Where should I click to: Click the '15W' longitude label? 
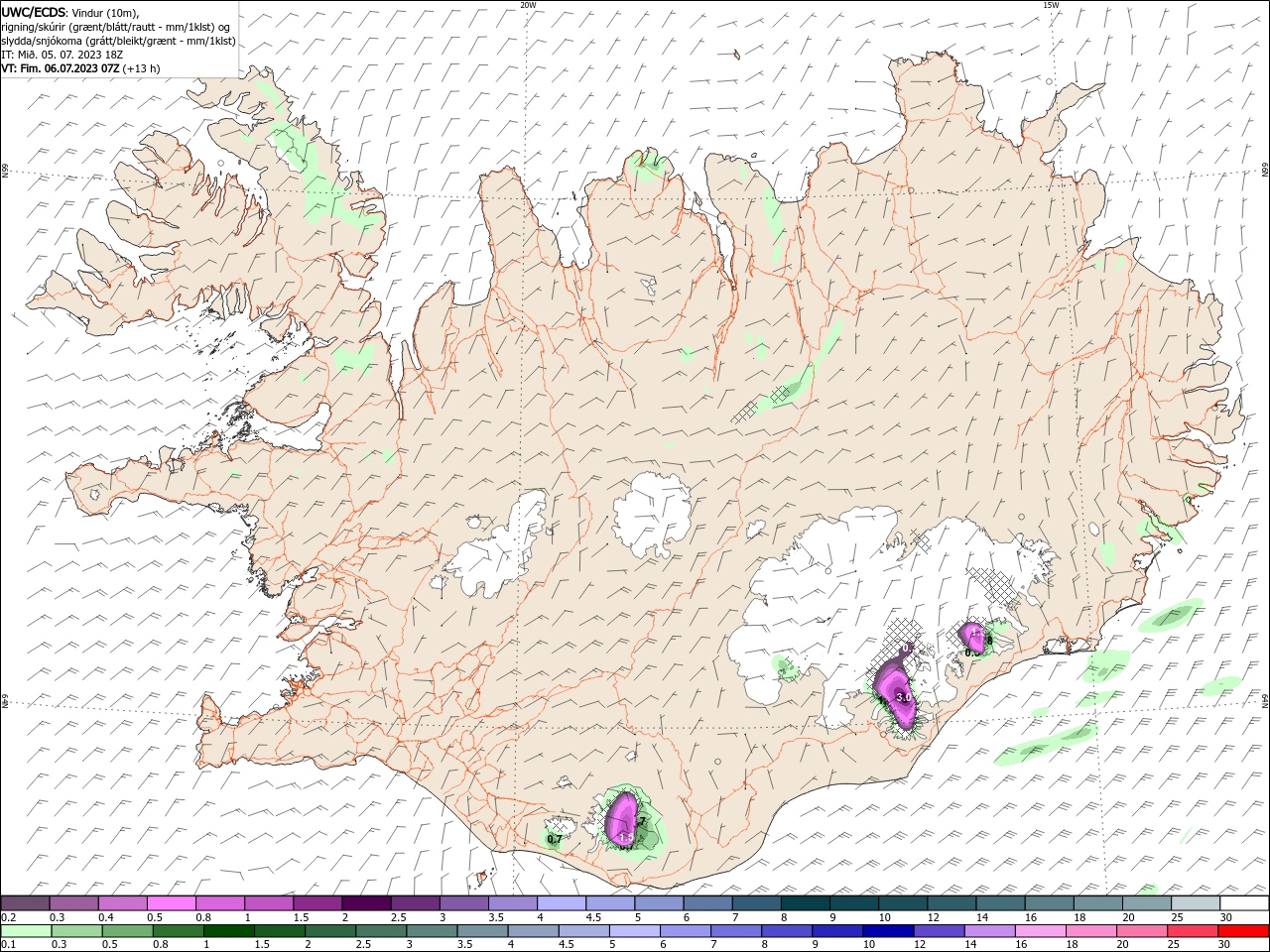pyautogui.click(x=1051, y=5)
